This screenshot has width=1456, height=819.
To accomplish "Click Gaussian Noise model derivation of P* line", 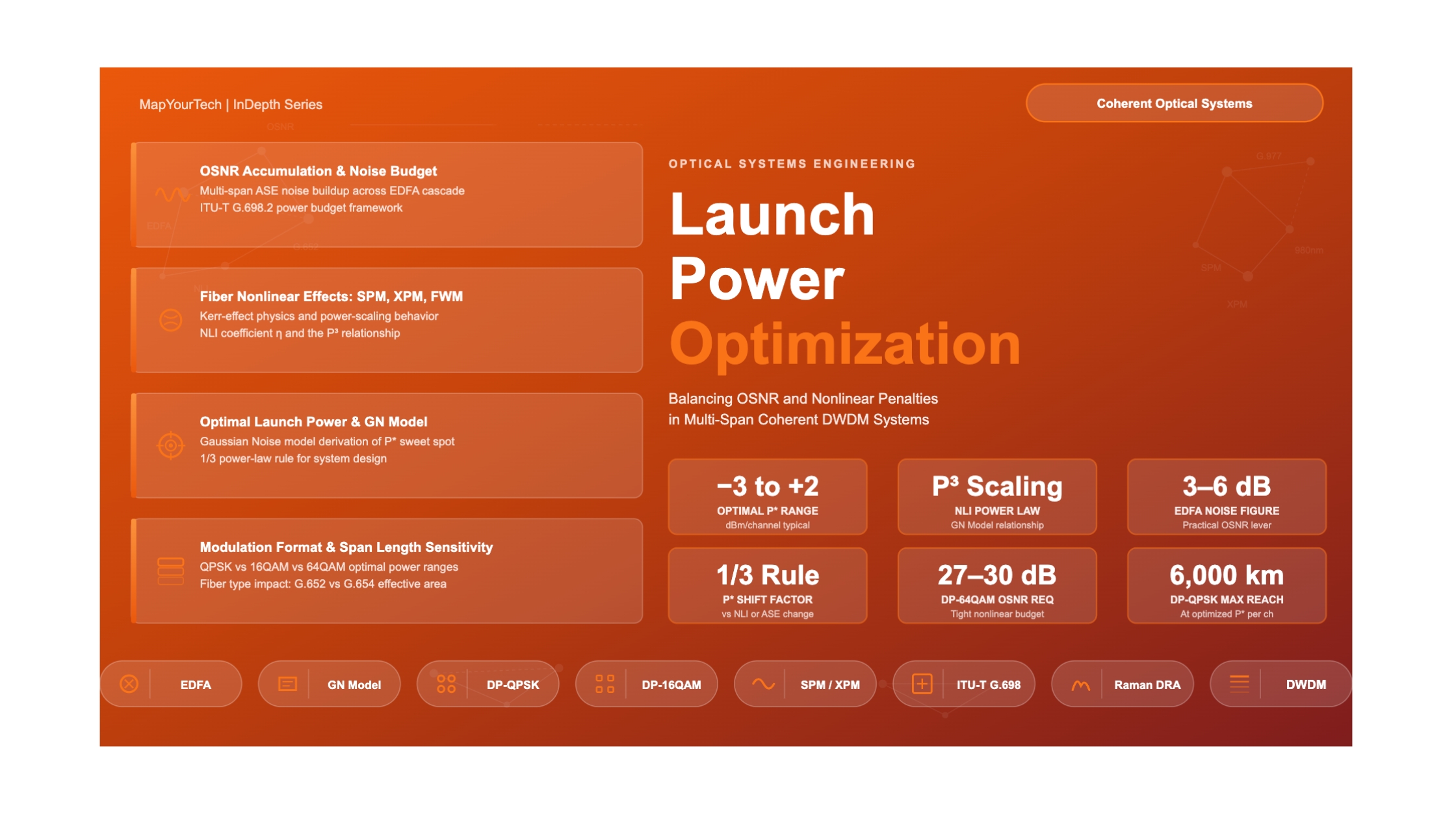I will (x=327, y=442).
